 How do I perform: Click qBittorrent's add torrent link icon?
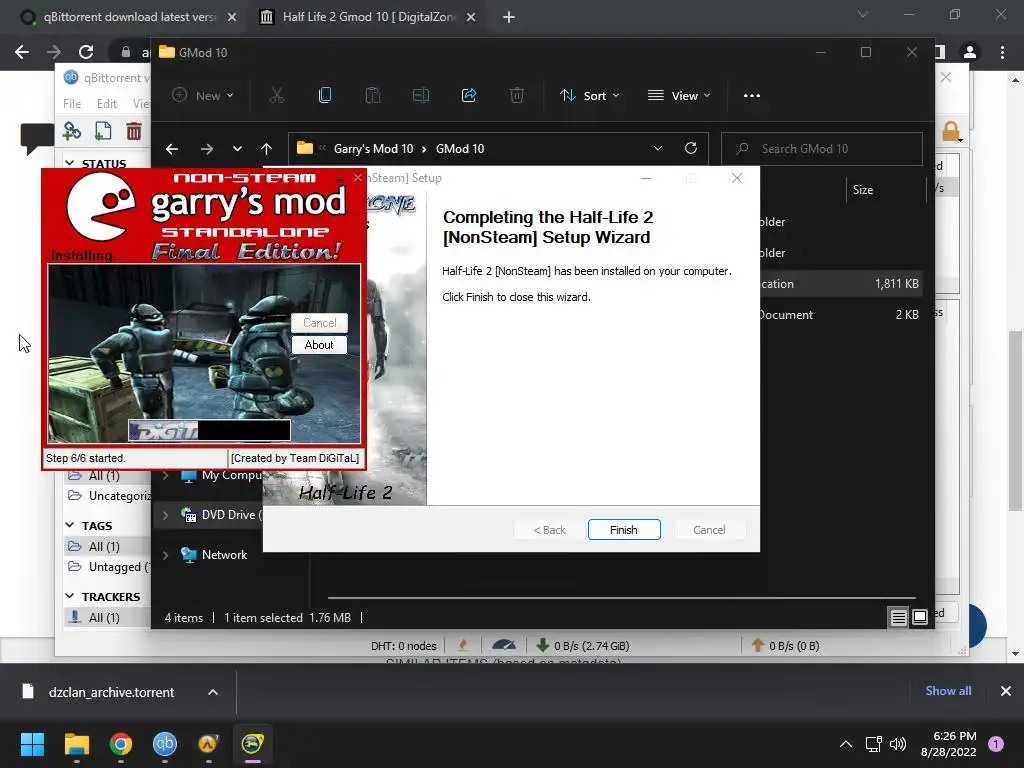point(72,131)
